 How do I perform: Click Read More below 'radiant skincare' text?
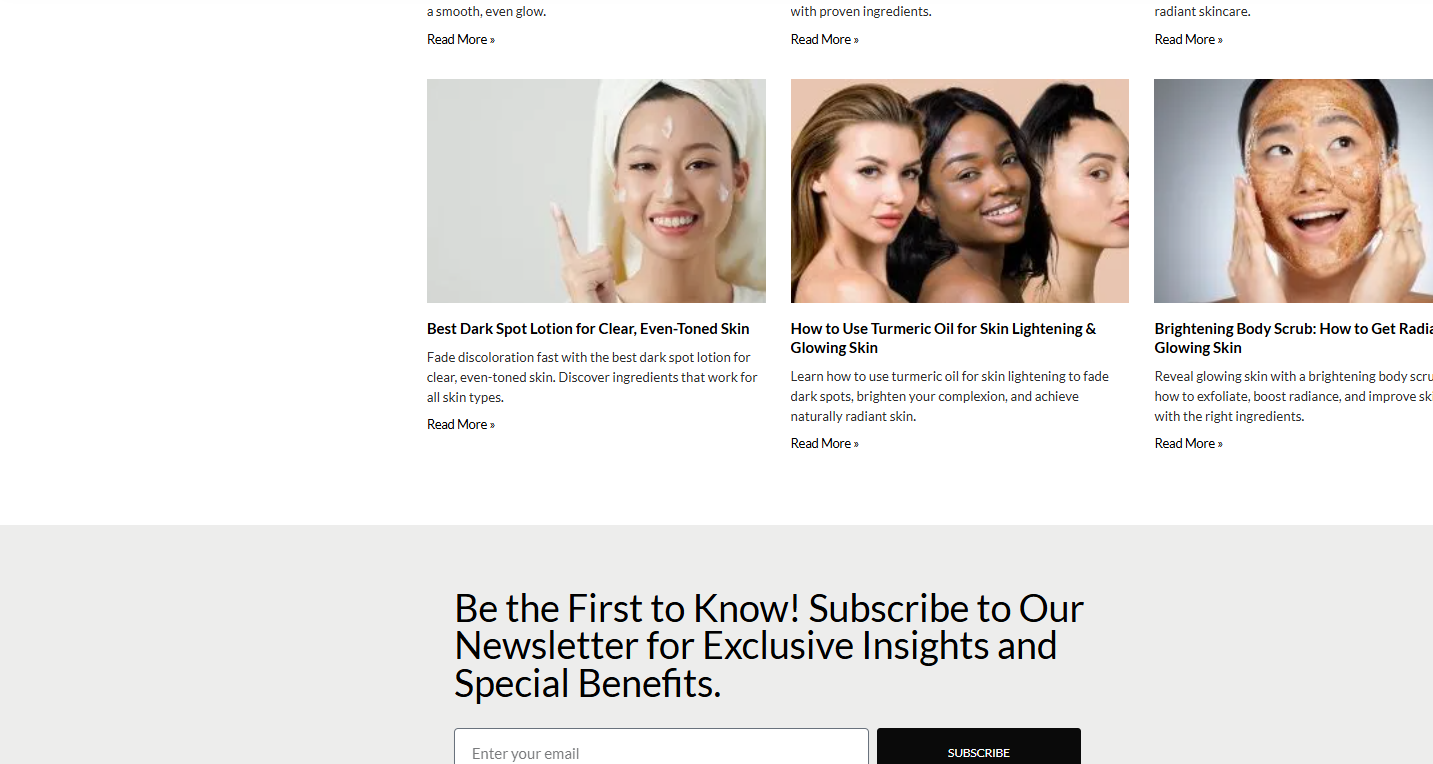1189,39
